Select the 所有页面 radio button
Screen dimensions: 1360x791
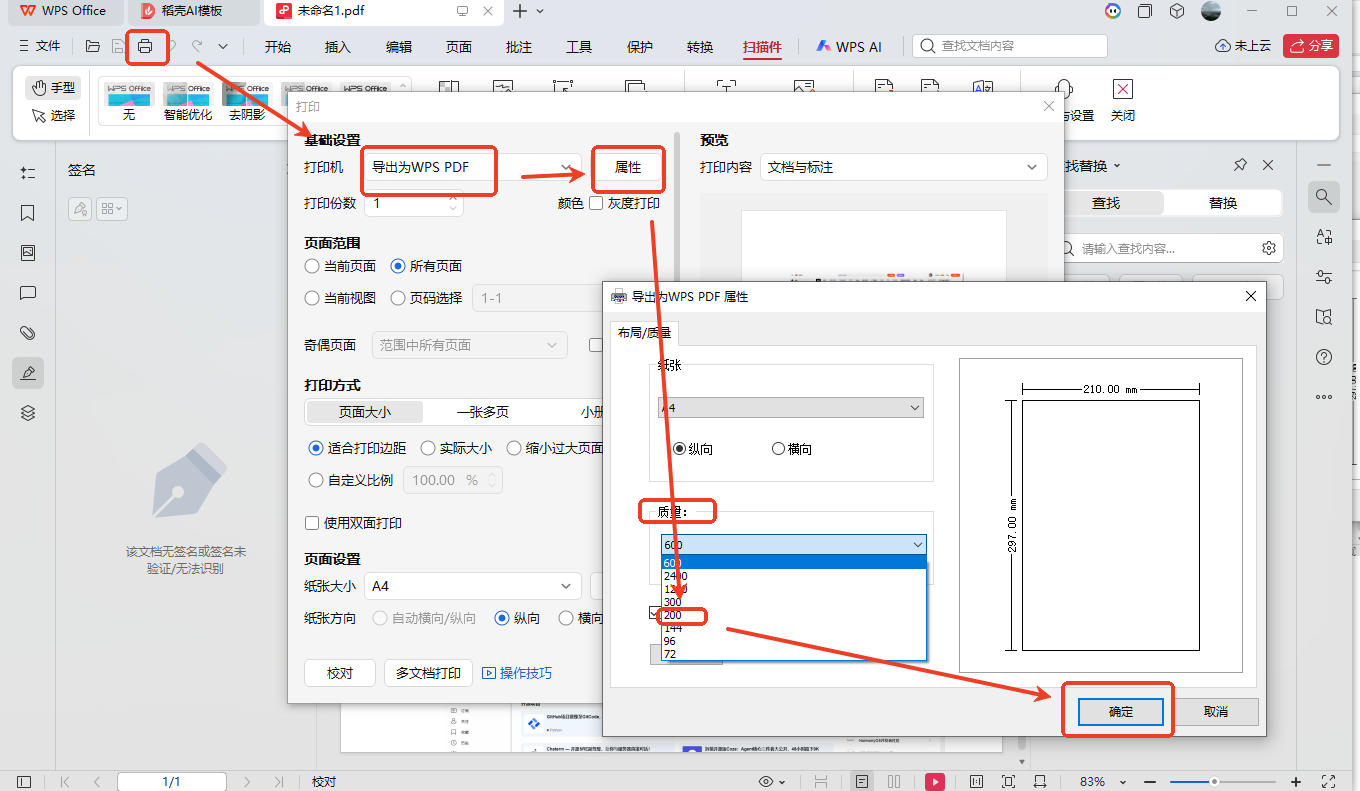(x=397, y=266)
